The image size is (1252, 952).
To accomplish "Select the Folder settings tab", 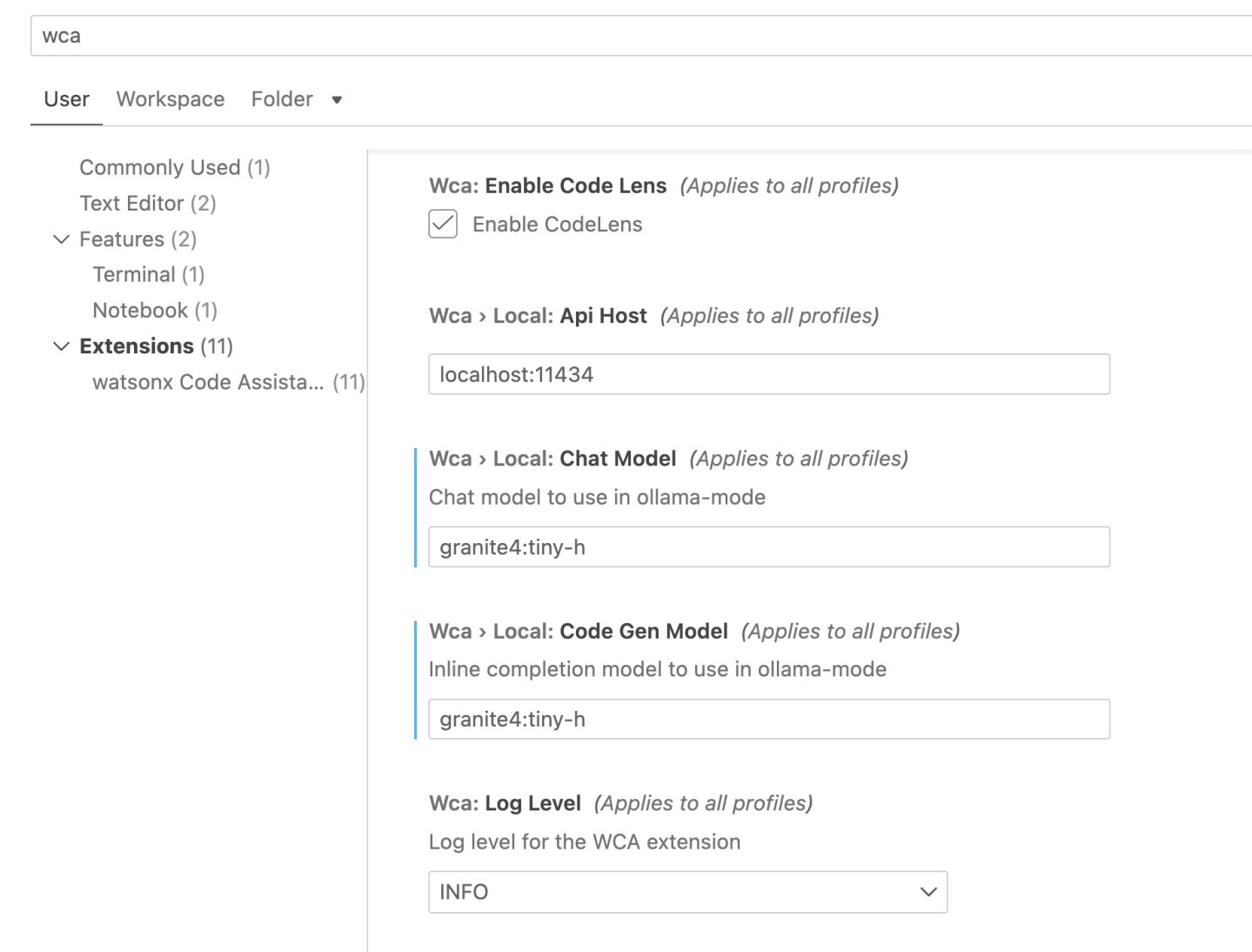I will (x=282, y=99).
